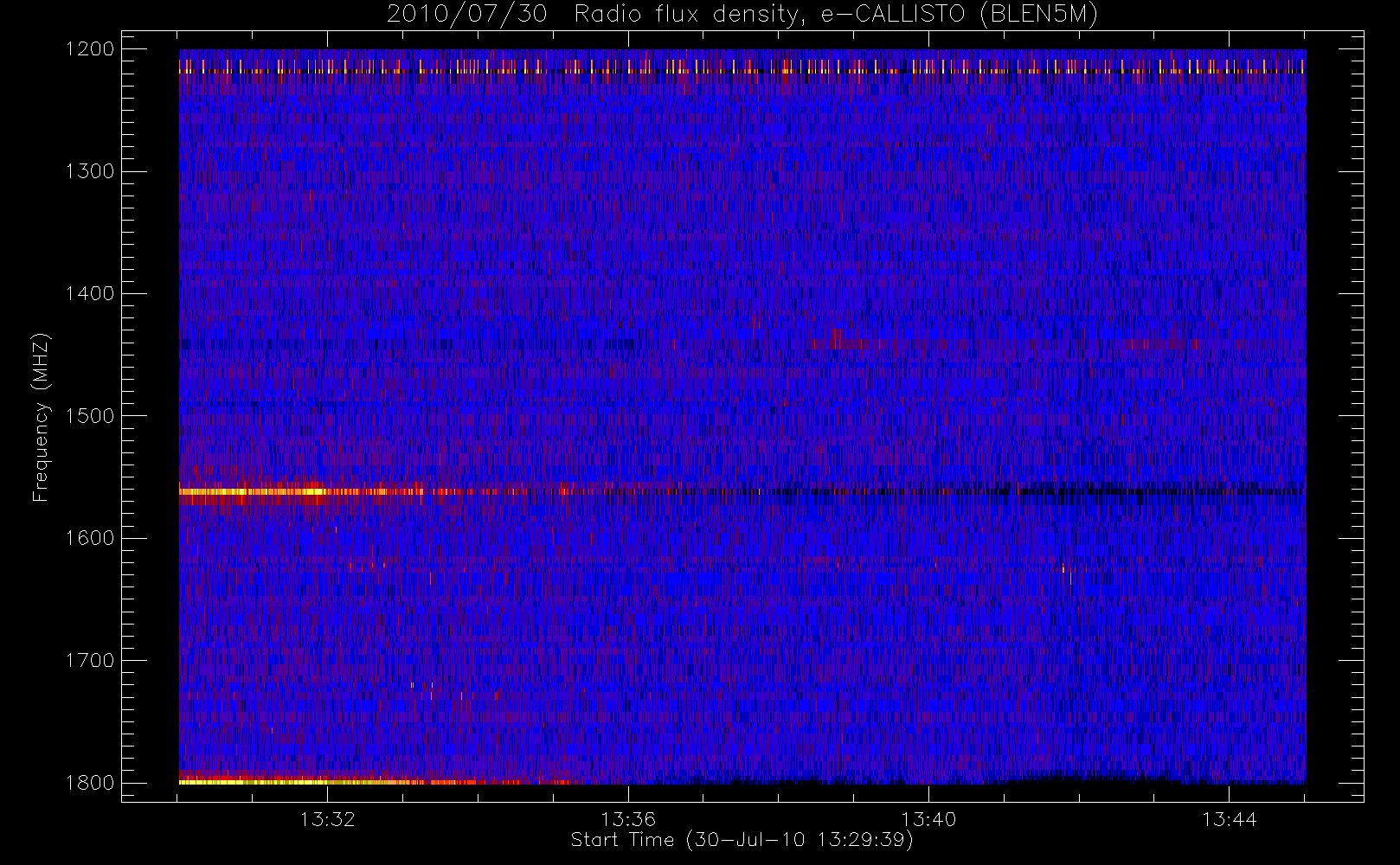Click the 1600 frequency axis label
Screen dimensions: 1400x865
pos(90,538)
